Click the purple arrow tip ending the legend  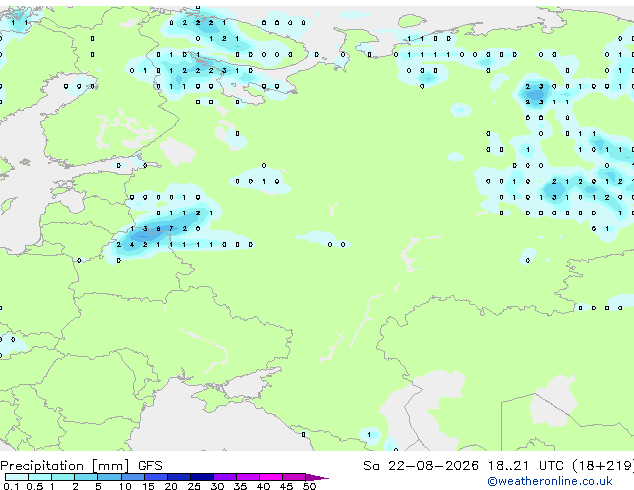coord(317,477)
